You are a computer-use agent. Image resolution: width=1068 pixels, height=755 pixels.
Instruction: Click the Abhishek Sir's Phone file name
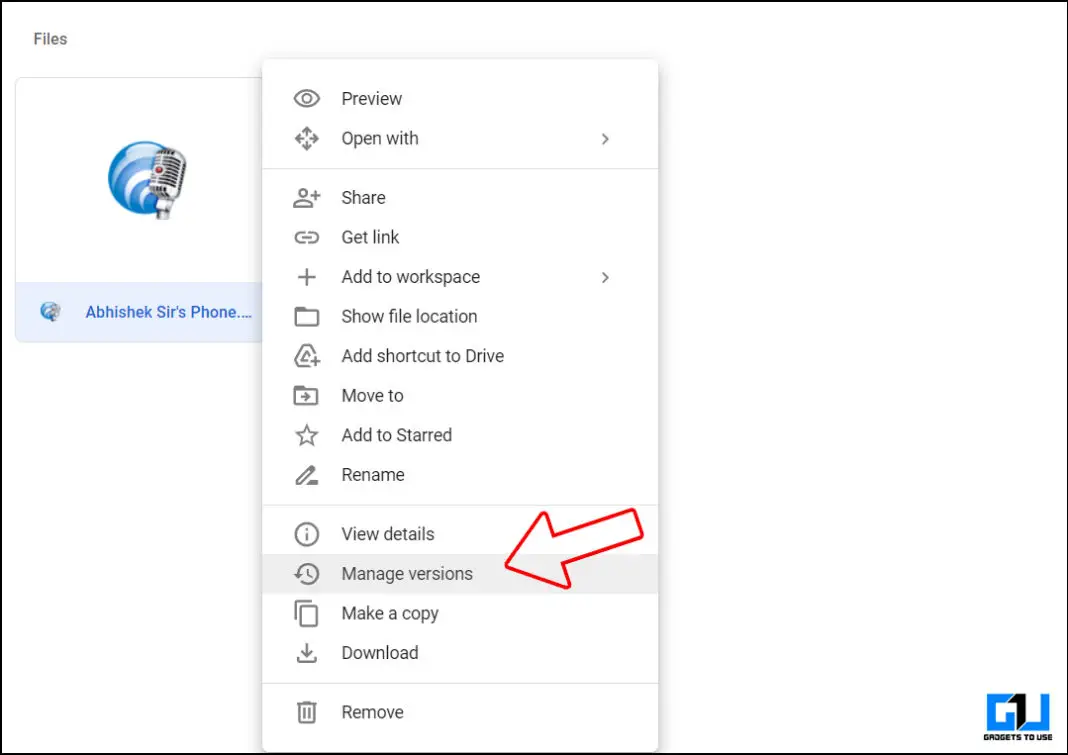pos(168,312)
